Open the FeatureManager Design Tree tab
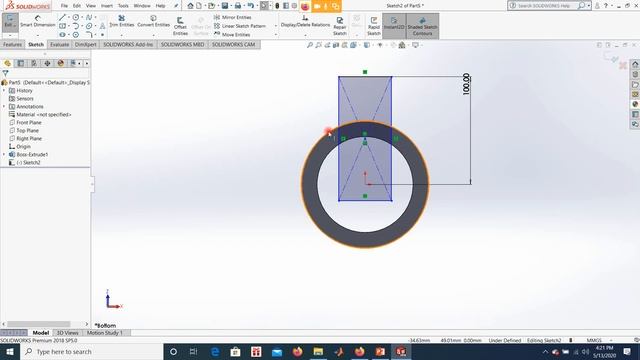Screen dimensions: 640x360 7,63
